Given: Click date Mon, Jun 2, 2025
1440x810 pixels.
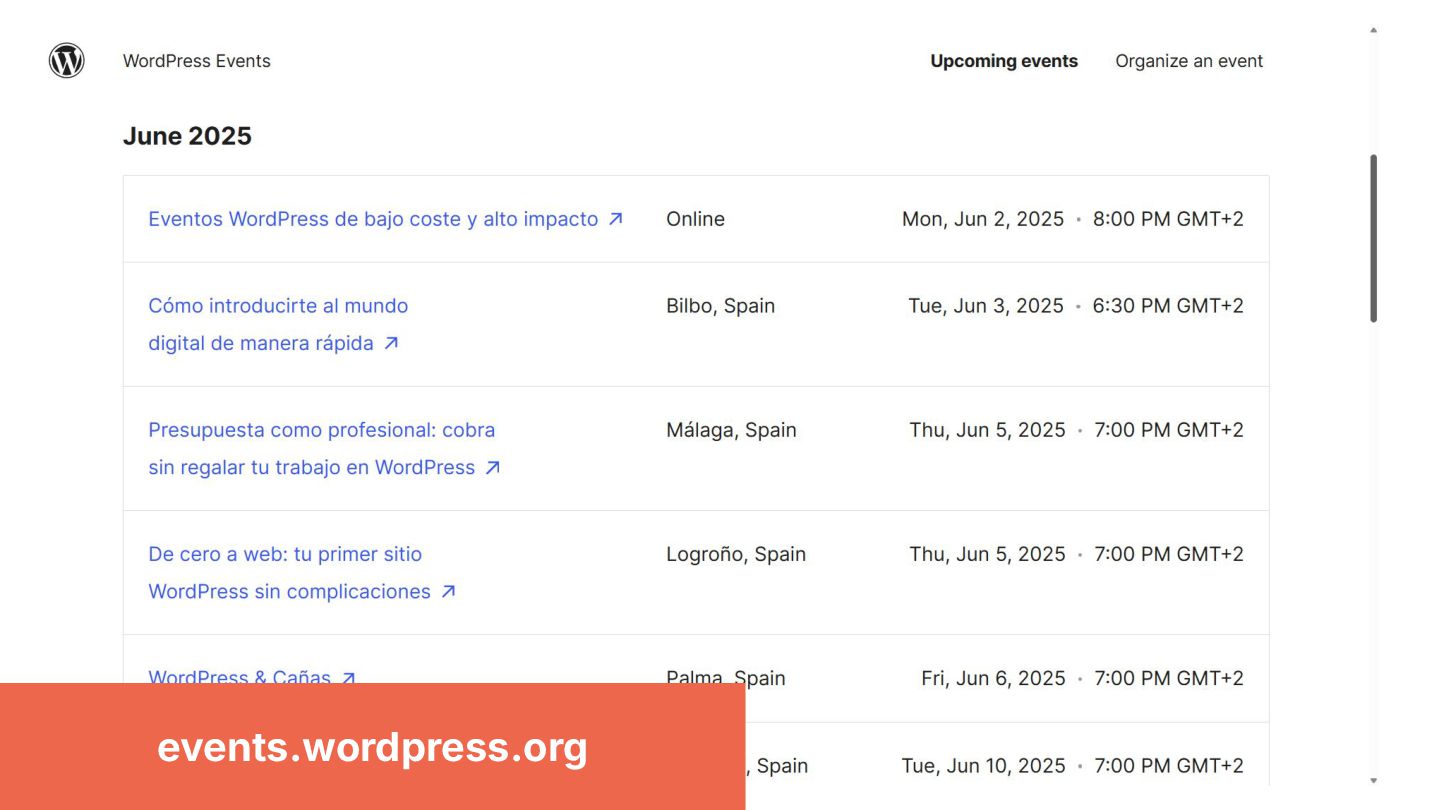Looking at the screenshot, I should [983, 219].
